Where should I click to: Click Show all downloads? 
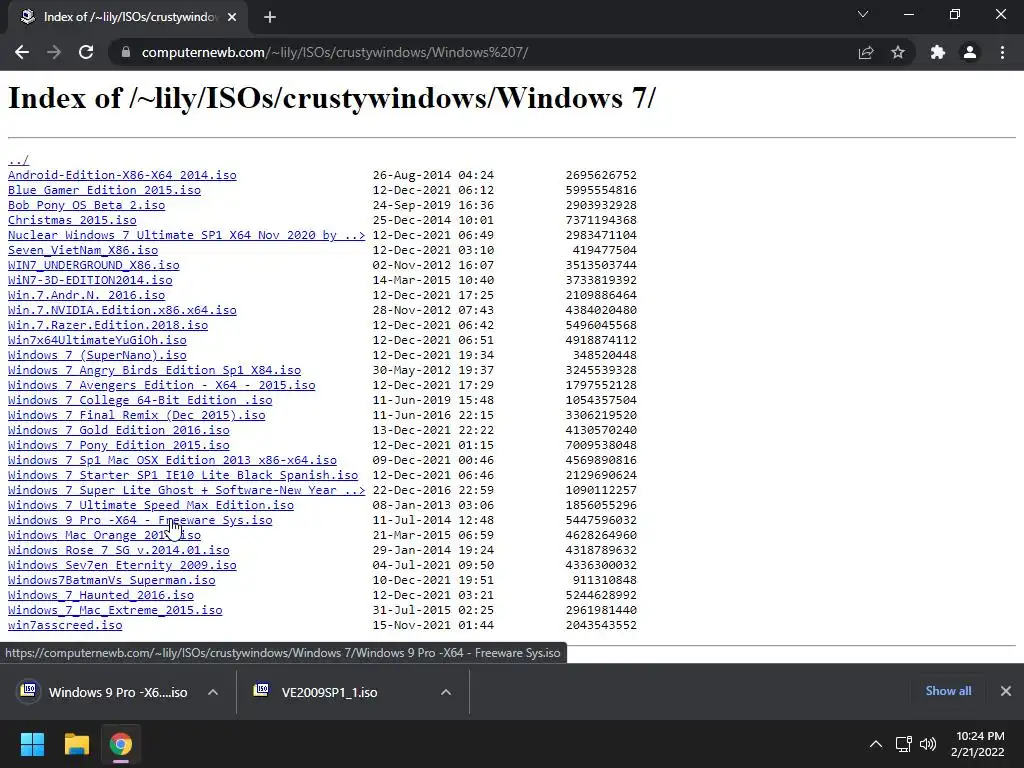tap(948, 691)
